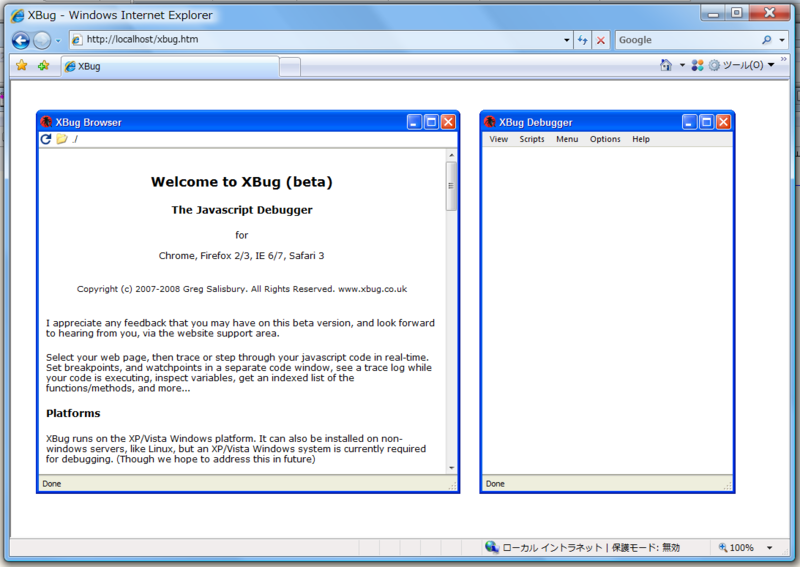800x567 pixels.
Task: Open Home button dropdown arrow
Action: [x=682, y=65]
